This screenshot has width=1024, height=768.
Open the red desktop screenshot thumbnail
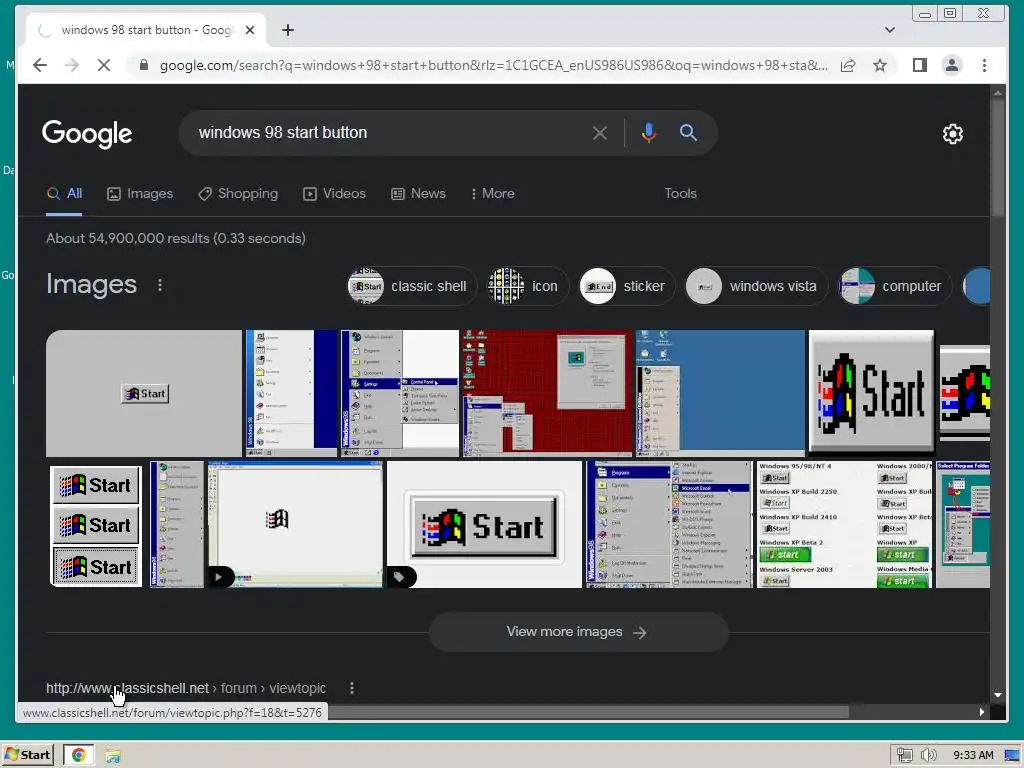[x=547, y=392]
